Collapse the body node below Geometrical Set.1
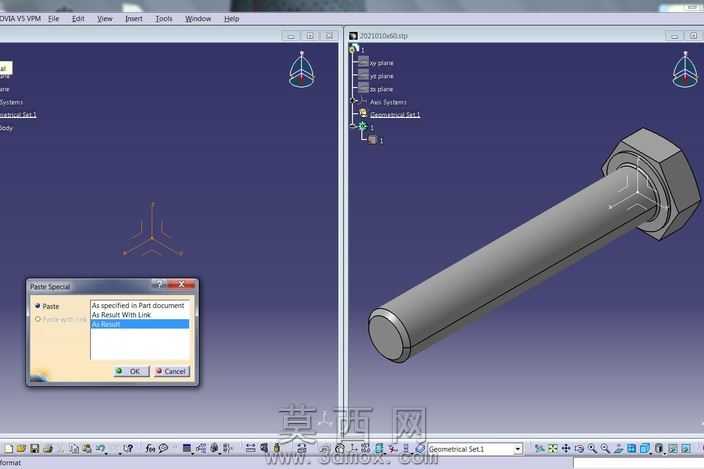The image size is (704, 469). pyautogui.click(x=354, y=127)
